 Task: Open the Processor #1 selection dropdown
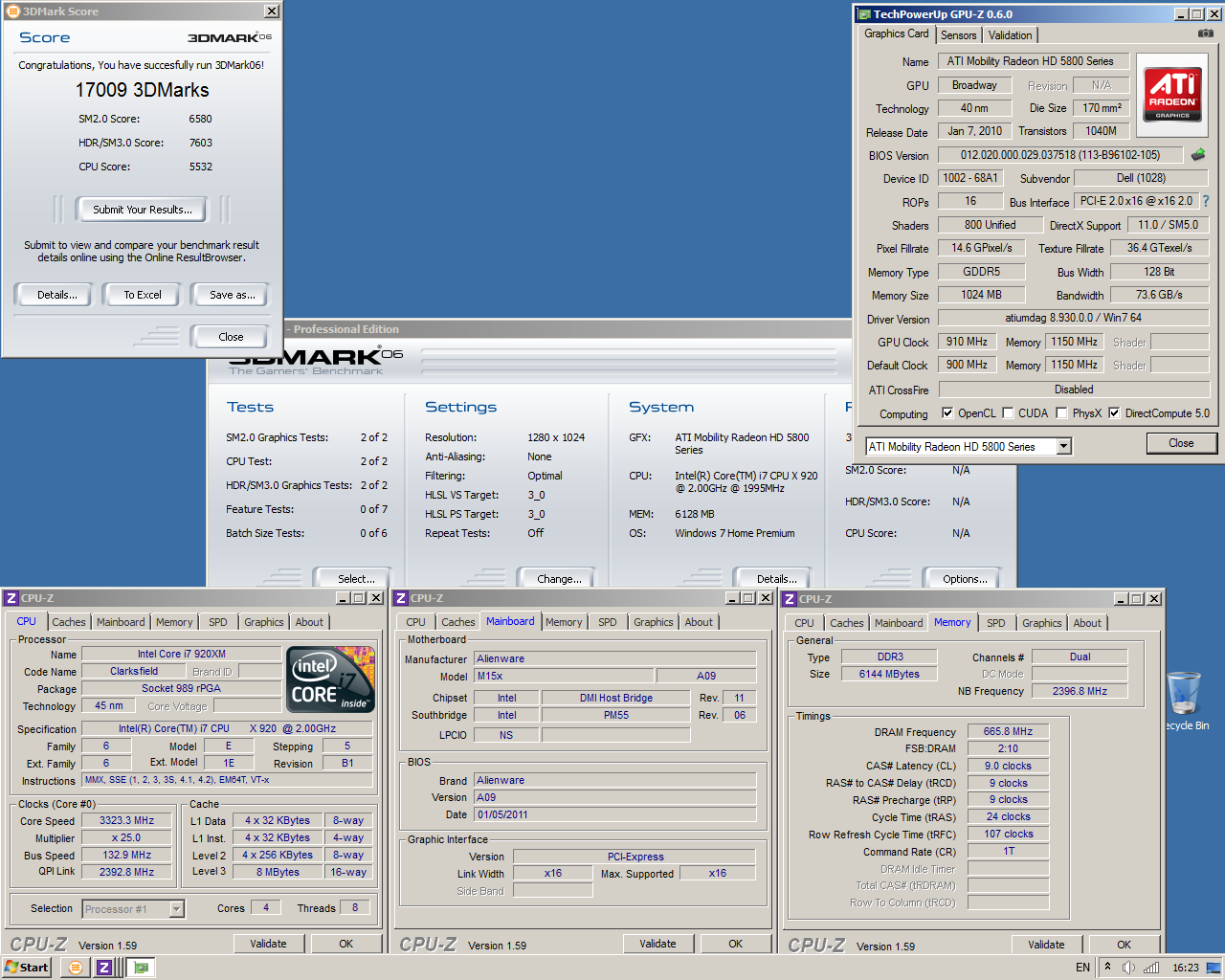point(176,909)
